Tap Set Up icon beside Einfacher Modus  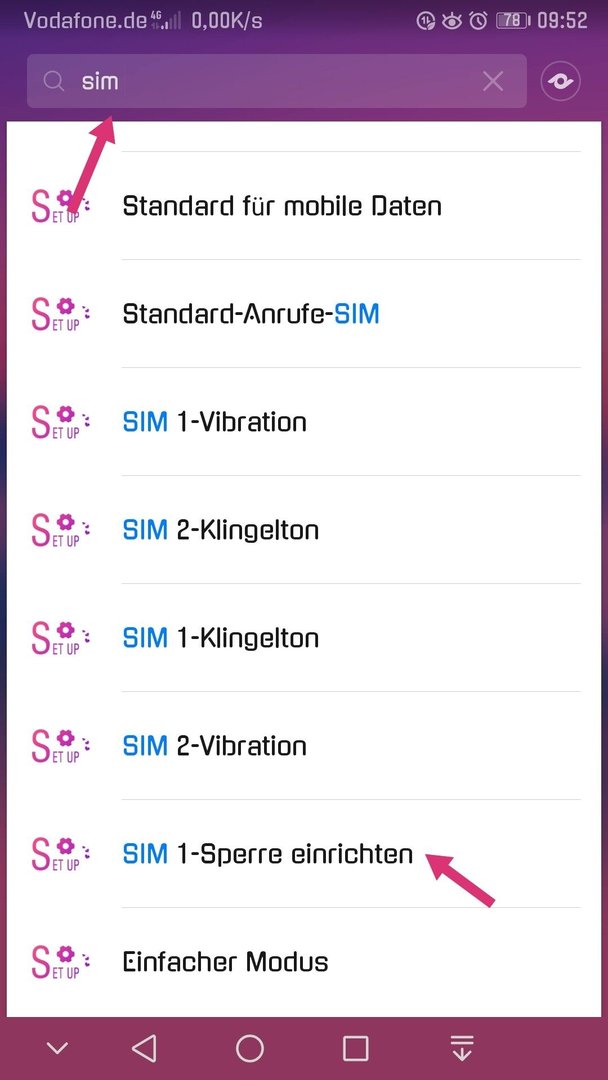tap(61, 962)
